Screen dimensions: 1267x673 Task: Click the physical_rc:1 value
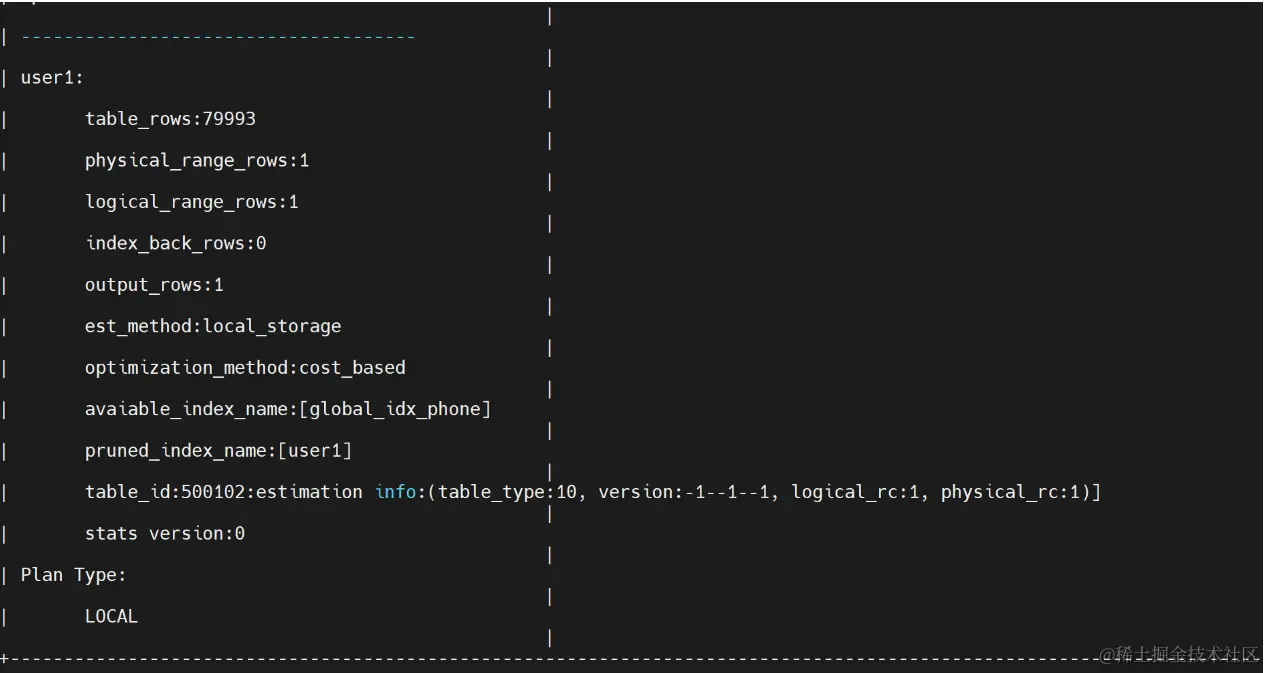(x=1010, y=492)
